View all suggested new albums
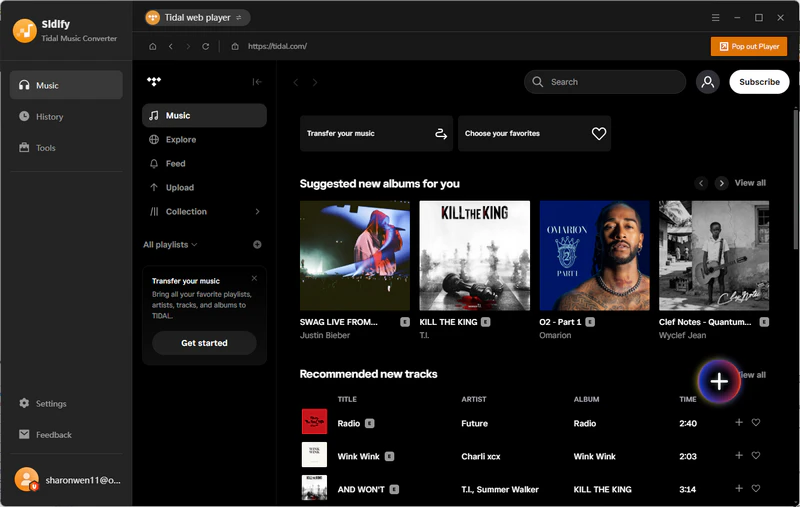Viewport: 800px width, 507px height. [x=750, y=183]
